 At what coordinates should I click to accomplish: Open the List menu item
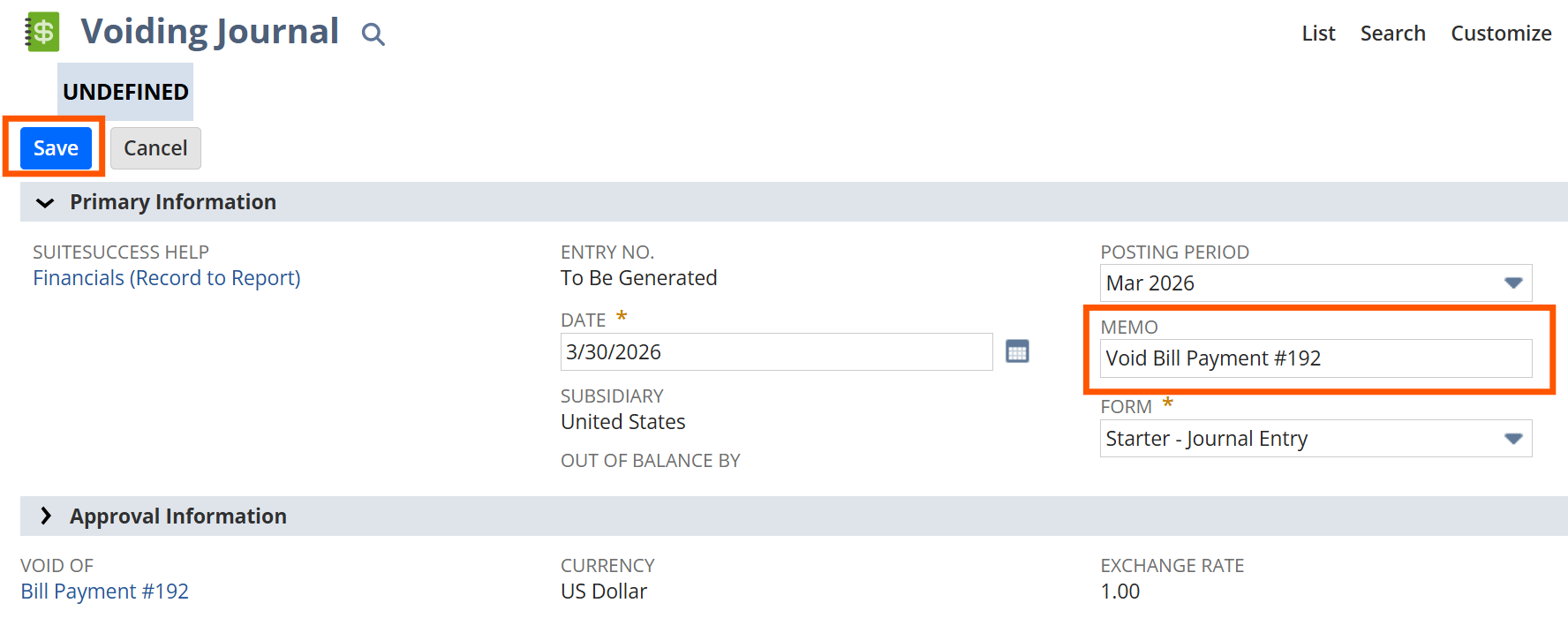[1318, 34]
